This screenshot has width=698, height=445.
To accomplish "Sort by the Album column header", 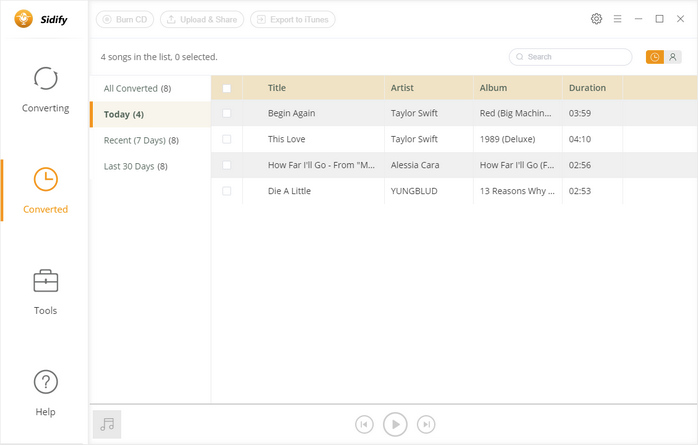I will (x=518, y=88).
